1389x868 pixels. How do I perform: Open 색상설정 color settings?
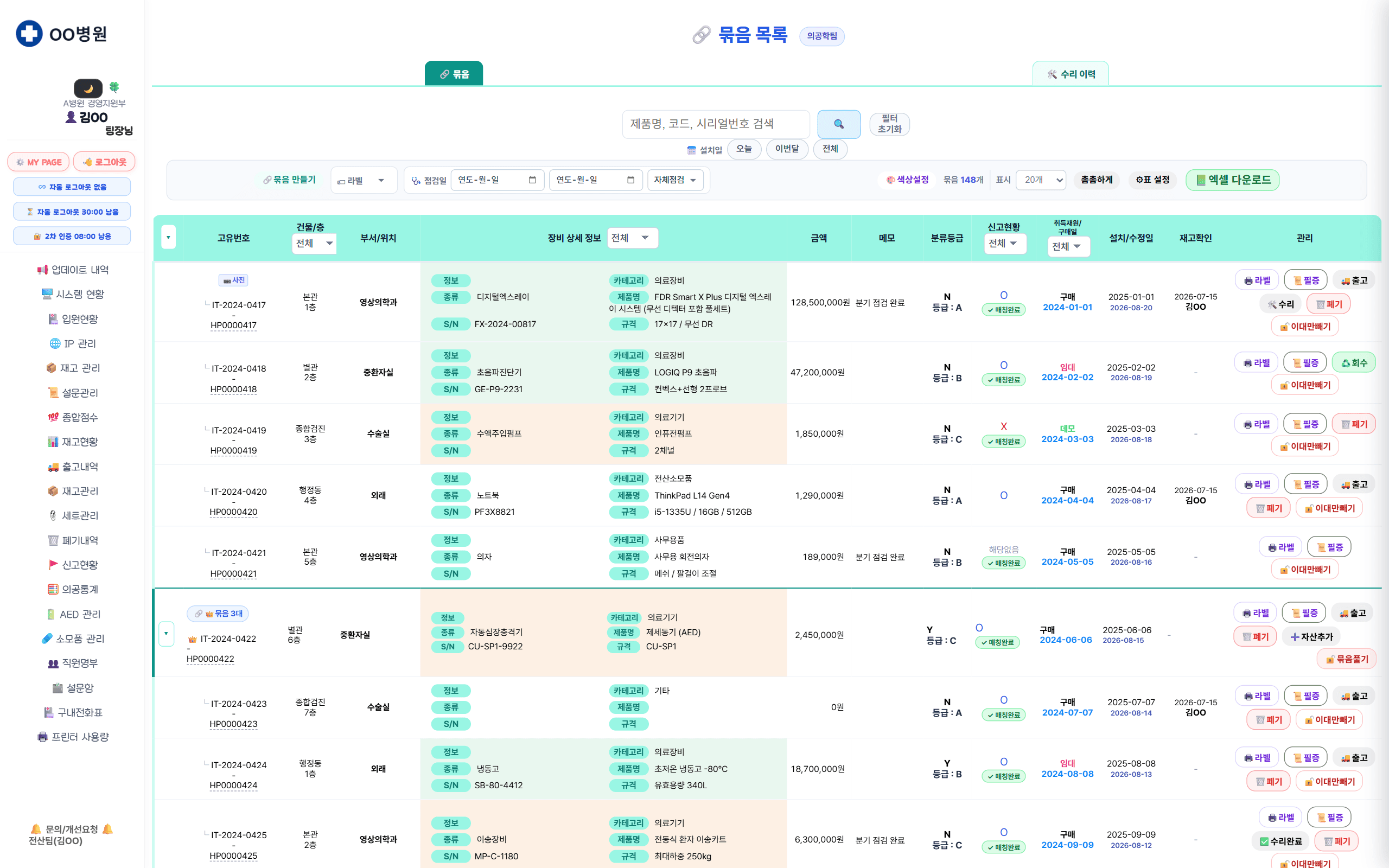click(907, 180)
